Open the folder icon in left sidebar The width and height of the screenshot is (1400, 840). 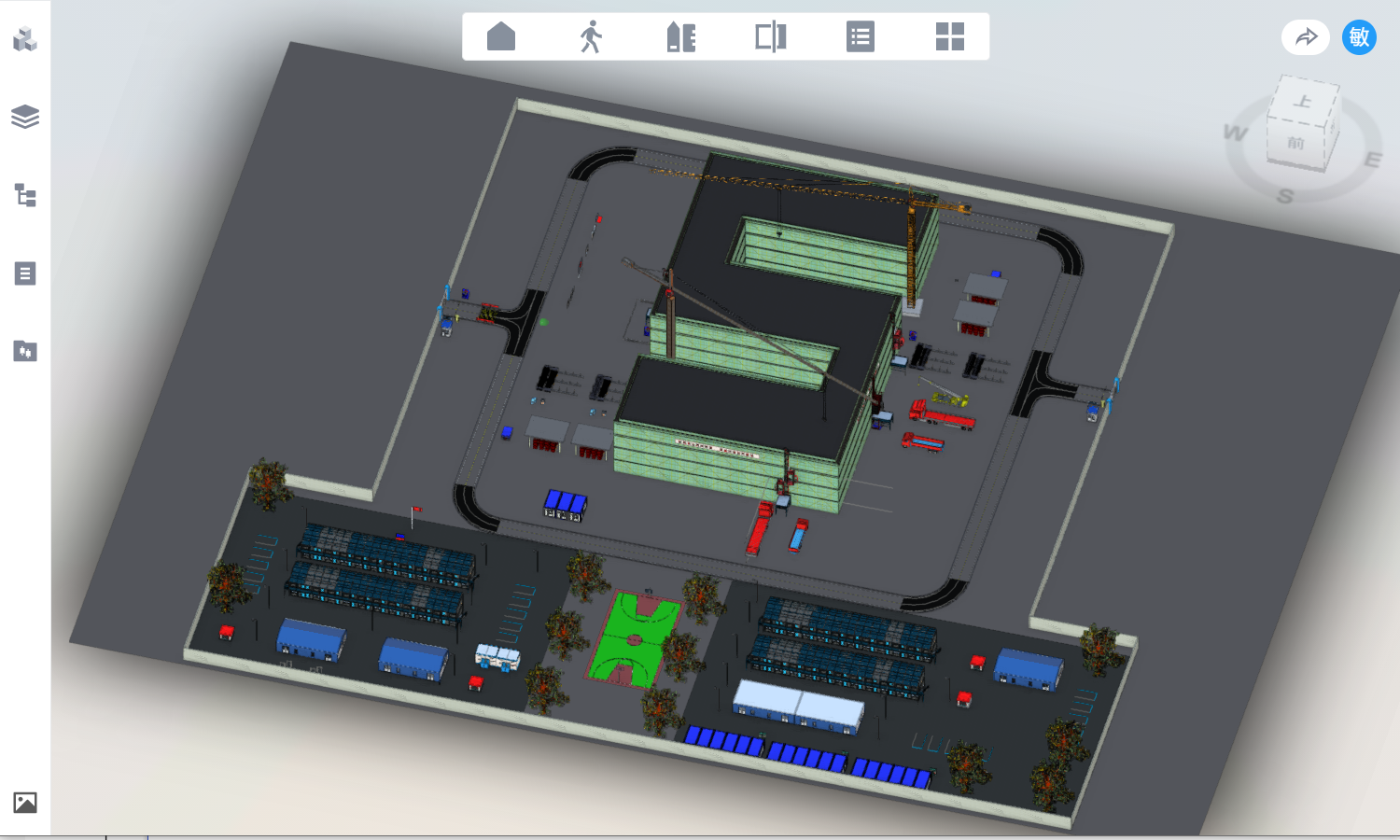25,351
